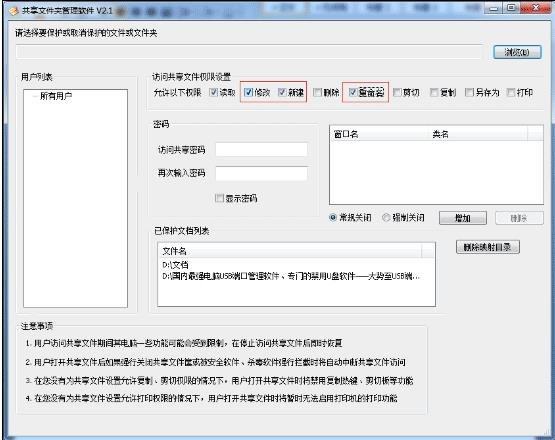
Task: Focus the 再次输入密码 confirm field
Action: pos(261,173)
